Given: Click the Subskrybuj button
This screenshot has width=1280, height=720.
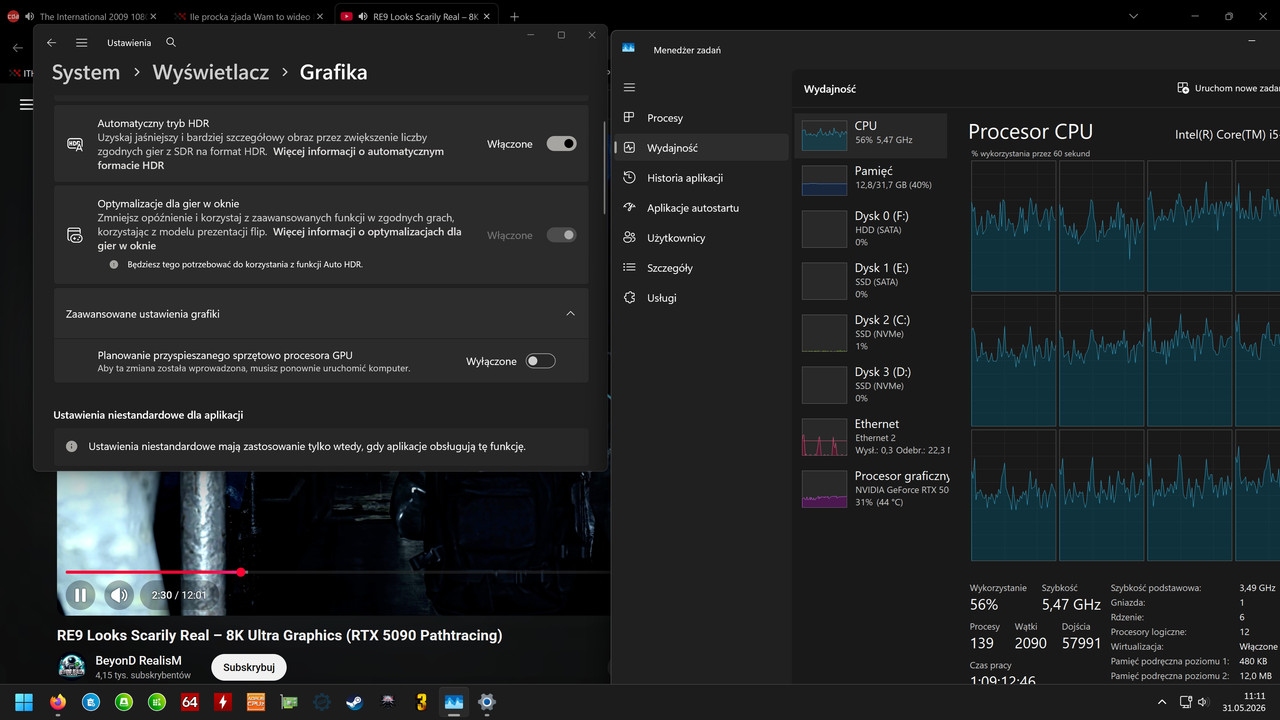Looking at the screenshot, I should point(249,667).
